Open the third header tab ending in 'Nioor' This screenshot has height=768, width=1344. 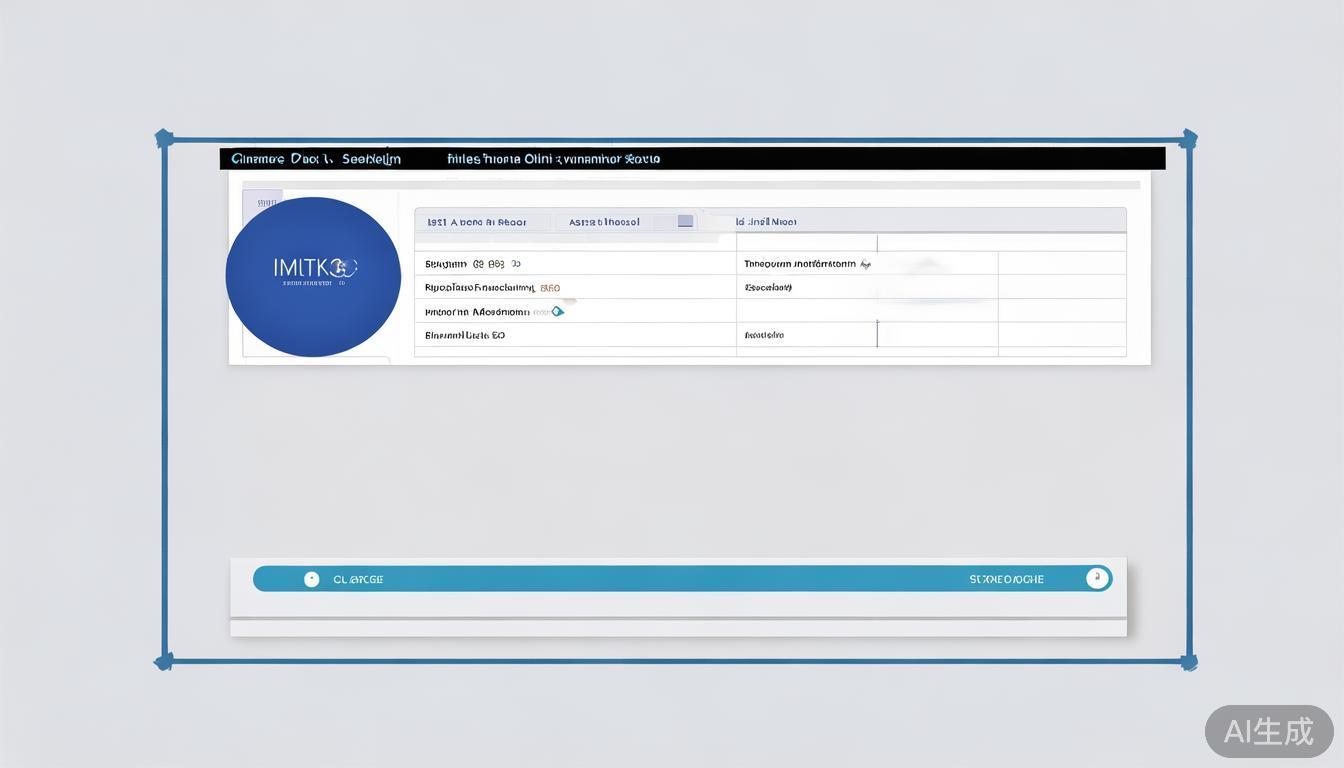766,222
